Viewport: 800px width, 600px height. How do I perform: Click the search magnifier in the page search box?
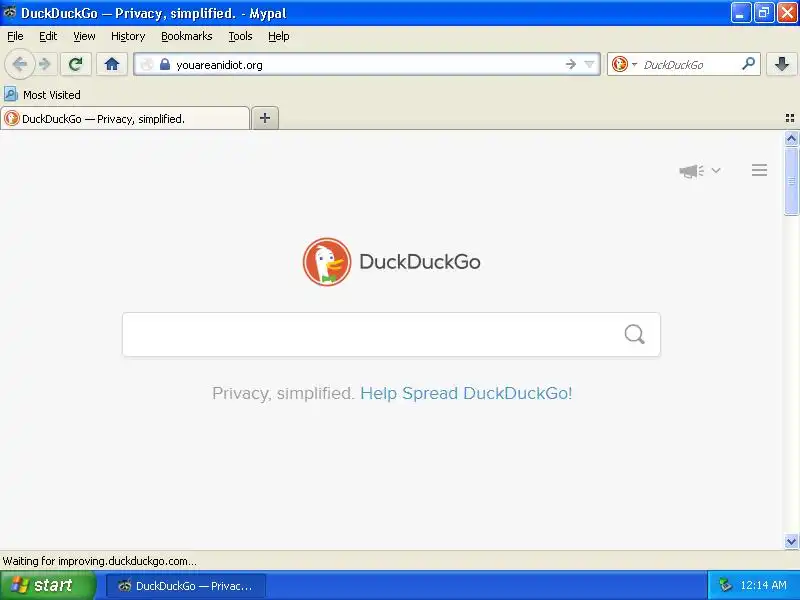pos(635,334)
